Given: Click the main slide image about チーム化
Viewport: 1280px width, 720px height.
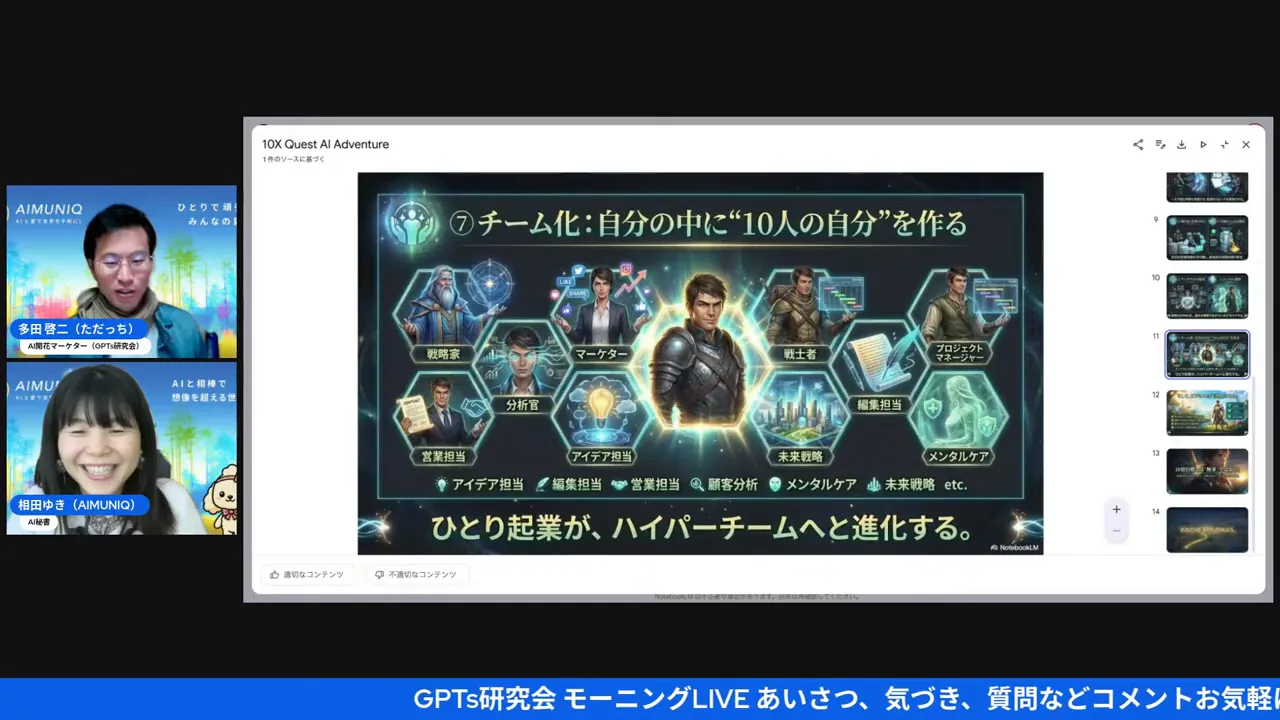Looking at the screenshot, I should [x=700, y=363].
